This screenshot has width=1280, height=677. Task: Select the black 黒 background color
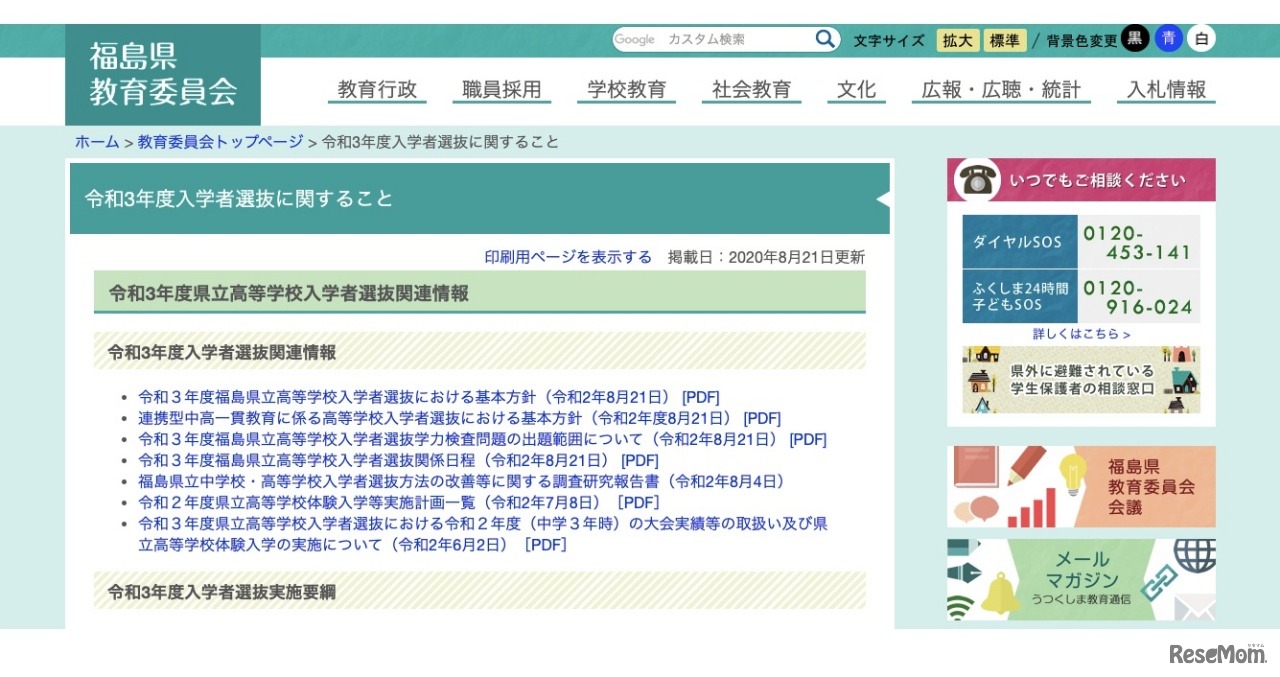pyautogui.click(x=1135, y=39)
